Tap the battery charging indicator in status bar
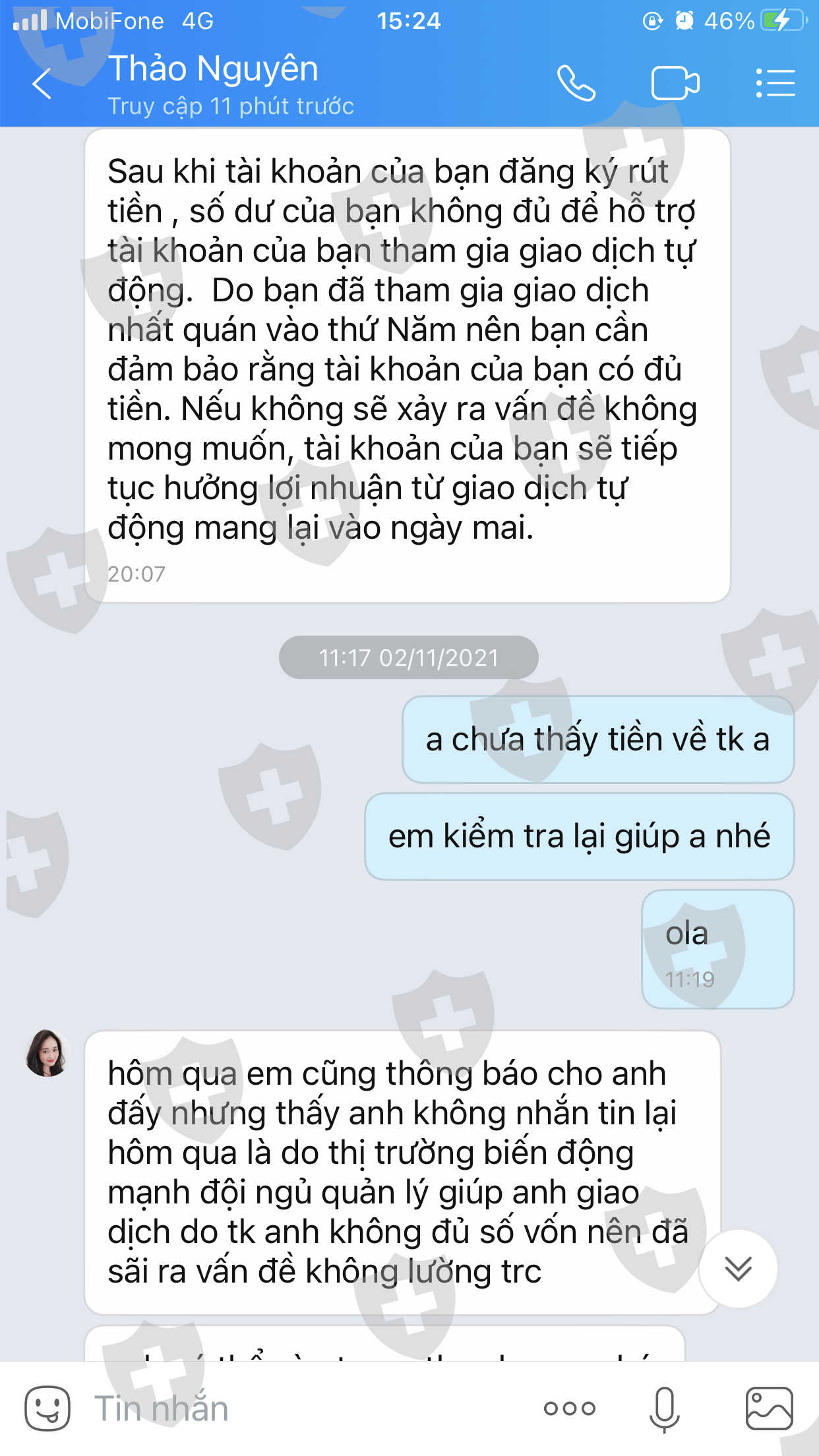819x1456 pixels. click(x=784, y=20)
